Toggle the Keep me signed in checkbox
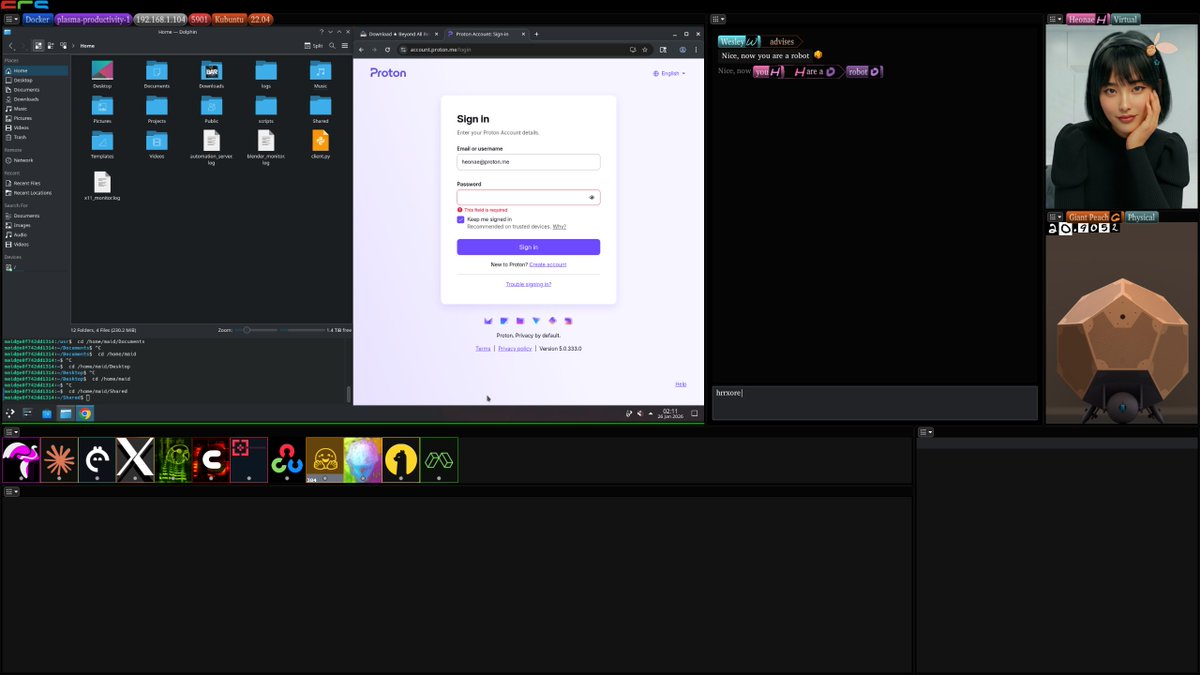Image resolution: width=1200 pixels, height=675 pixels. [x=461, y=219]
